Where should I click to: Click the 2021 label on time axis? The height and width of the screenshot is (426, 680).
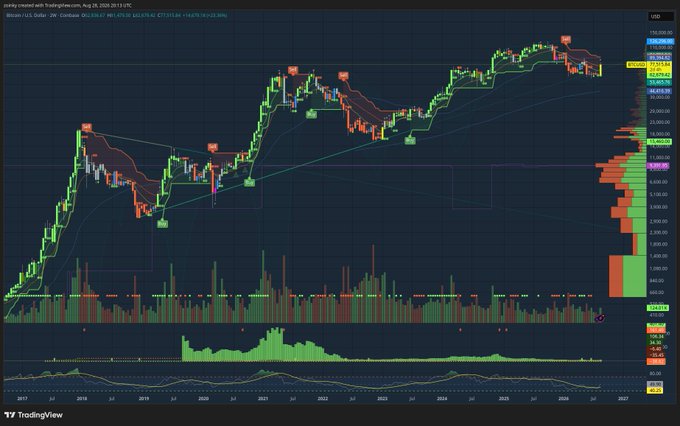click(263, 398)
